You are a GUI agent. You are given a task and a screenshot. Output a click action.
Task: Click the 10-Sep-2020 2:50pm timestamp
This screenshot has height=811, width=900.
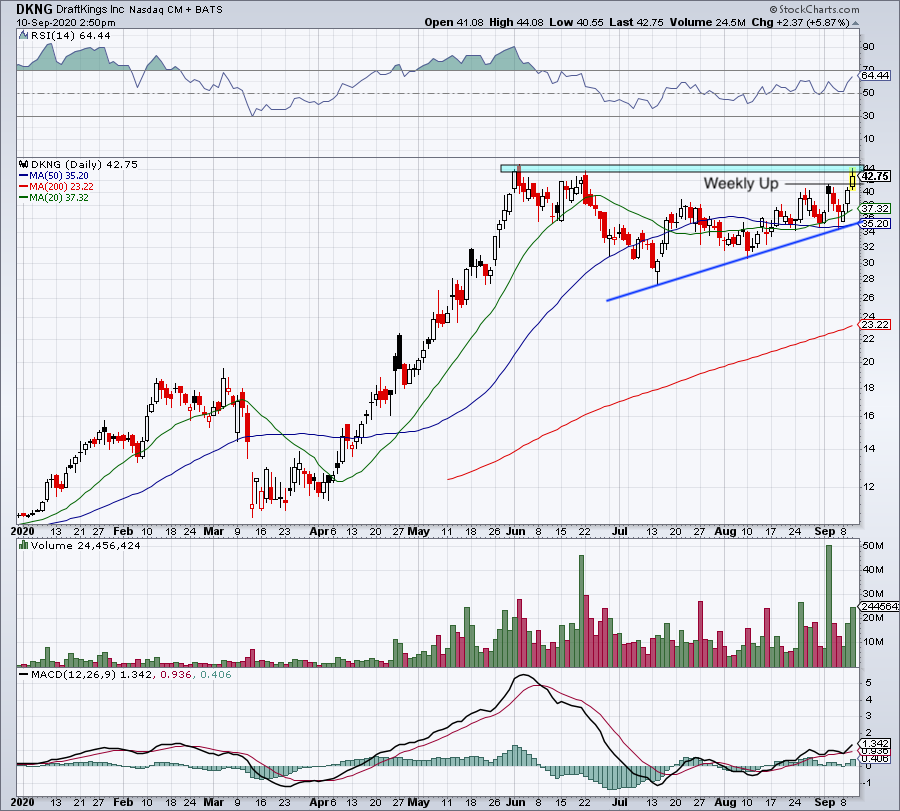(x=65, y=23)
